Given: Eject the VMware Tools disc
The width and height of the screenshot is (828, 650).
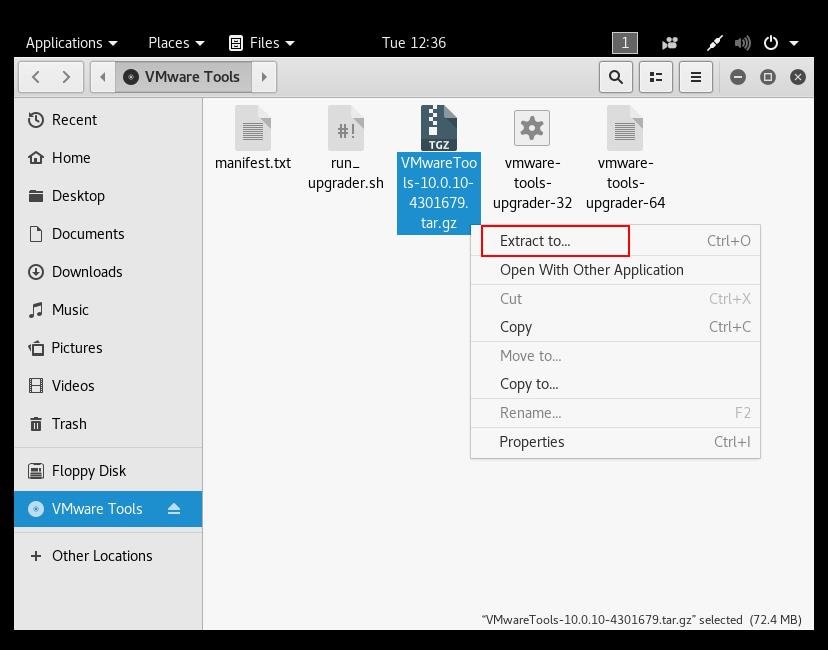Looking at the screenshot, I should click(x=174, y=508).
